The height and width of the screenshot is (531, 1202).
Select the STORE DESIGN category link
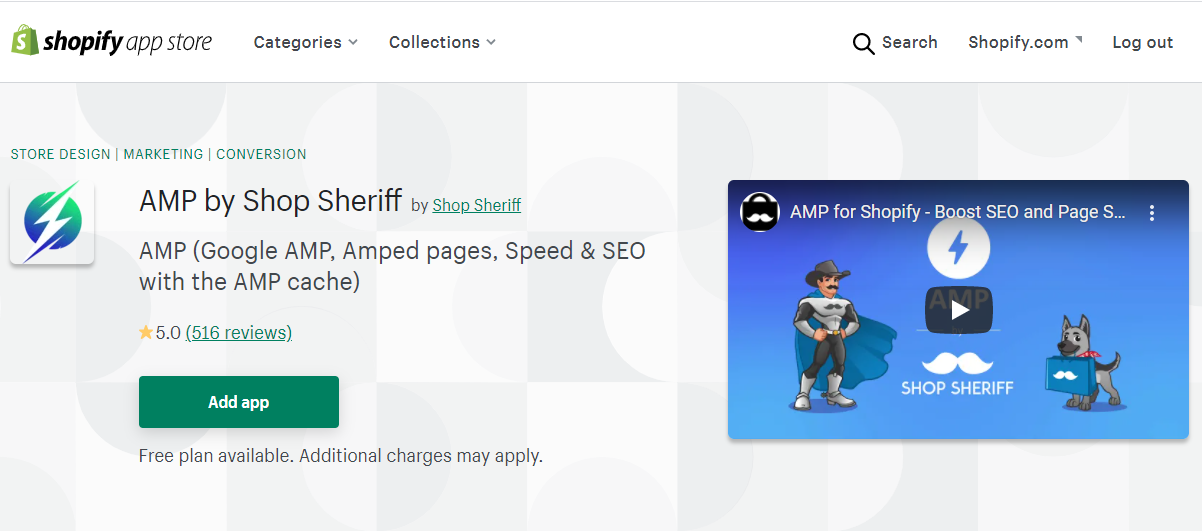click(60, 154)
